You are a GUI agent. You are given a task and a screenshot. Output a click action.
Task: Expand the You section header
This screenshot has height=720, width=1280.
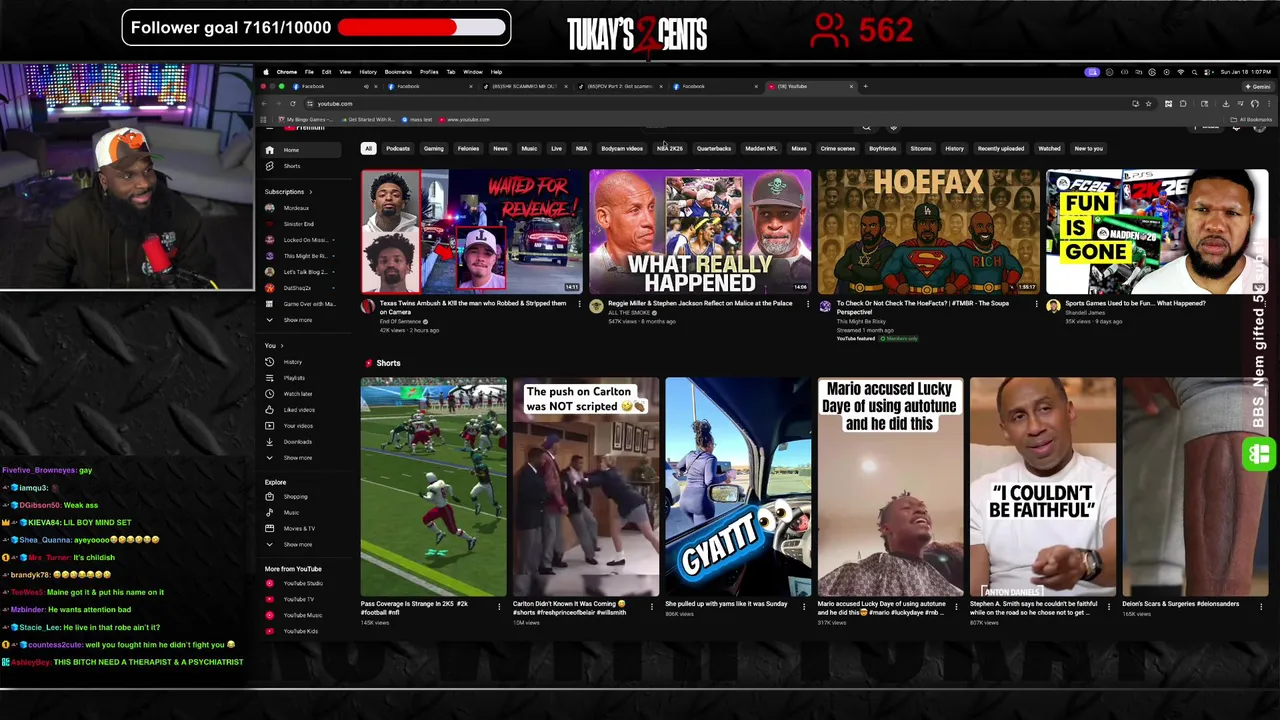point(274,346)
